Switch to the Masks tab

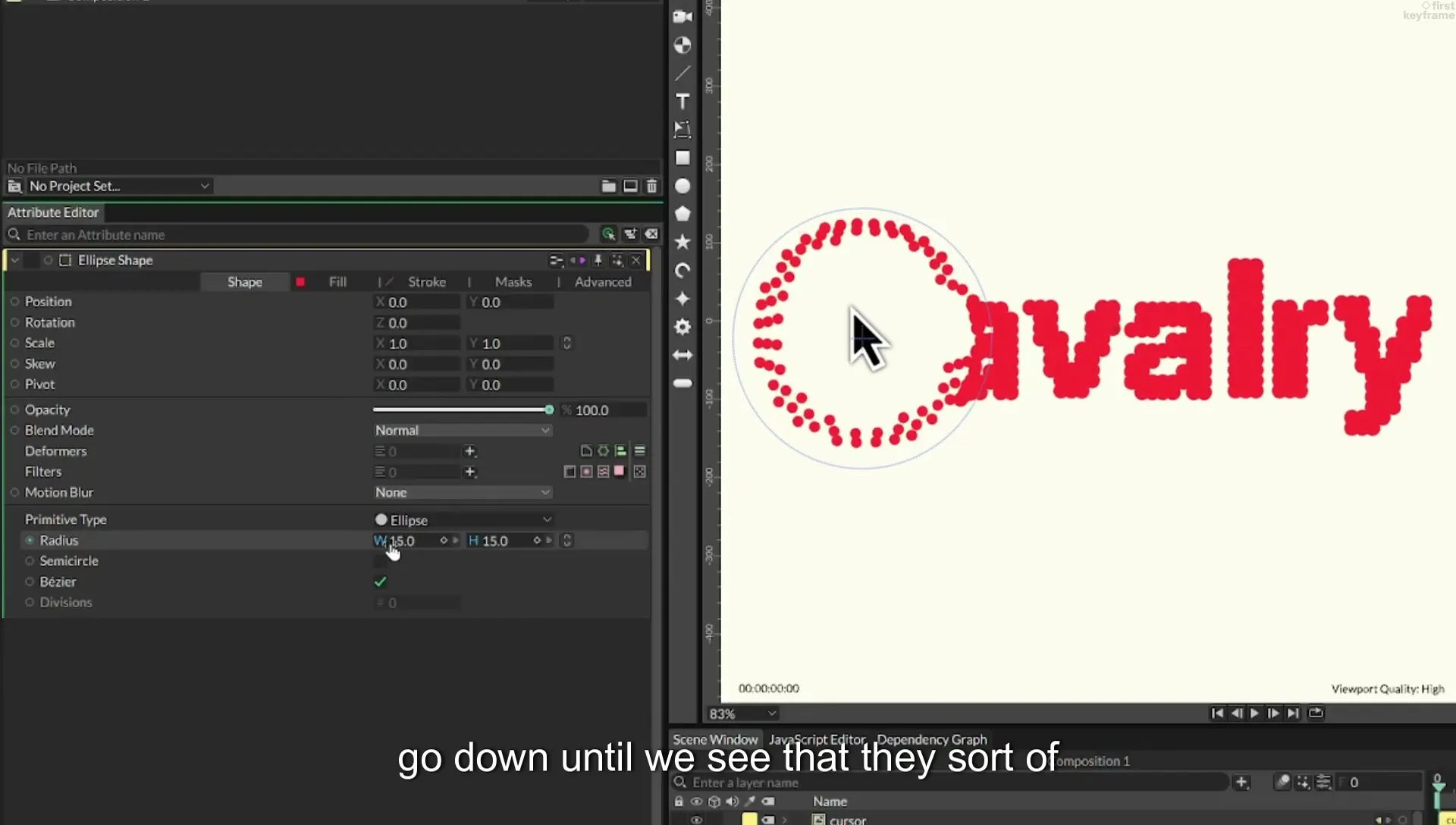[x=513, y=281]
